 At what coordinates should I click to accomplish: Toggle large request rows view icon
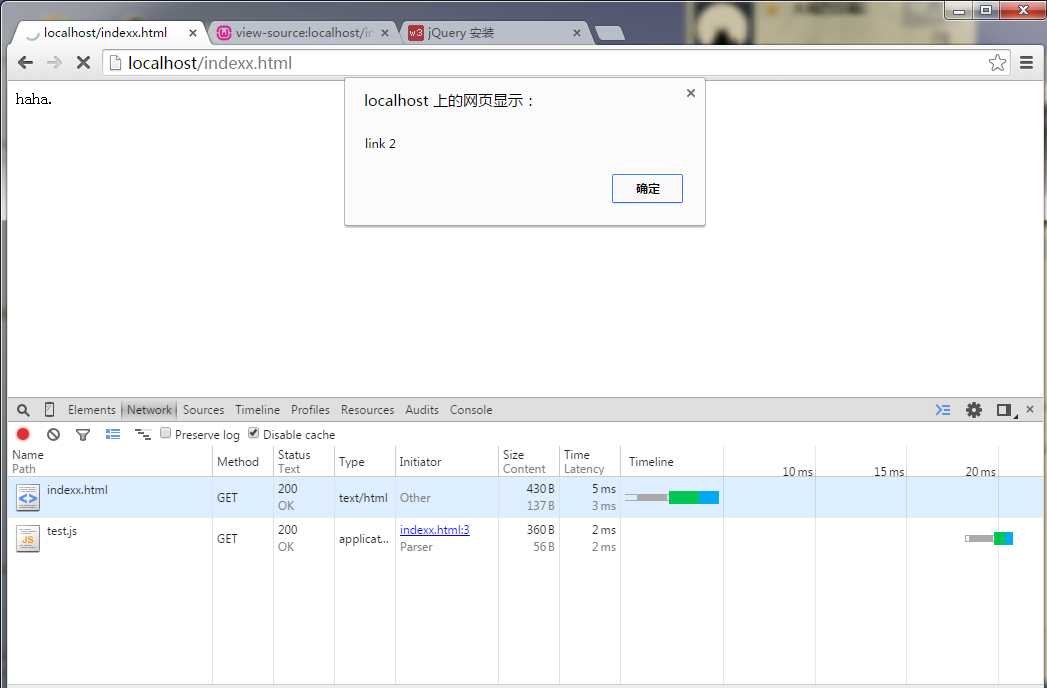point(113,434)
